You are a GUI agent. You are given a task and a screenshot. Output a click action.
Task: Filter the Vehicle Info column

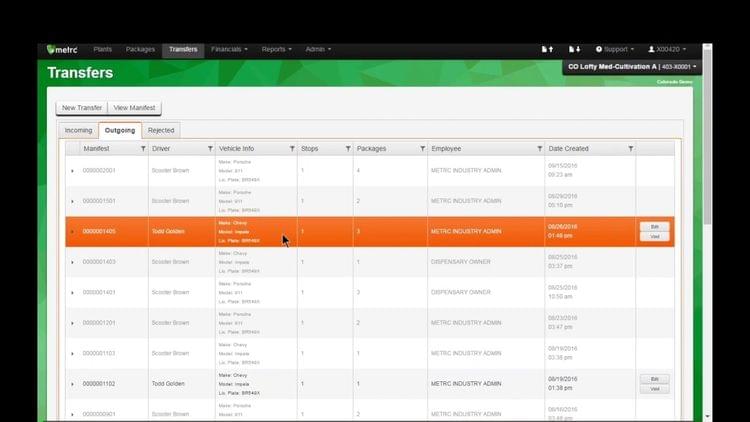[x=292, y=149]
